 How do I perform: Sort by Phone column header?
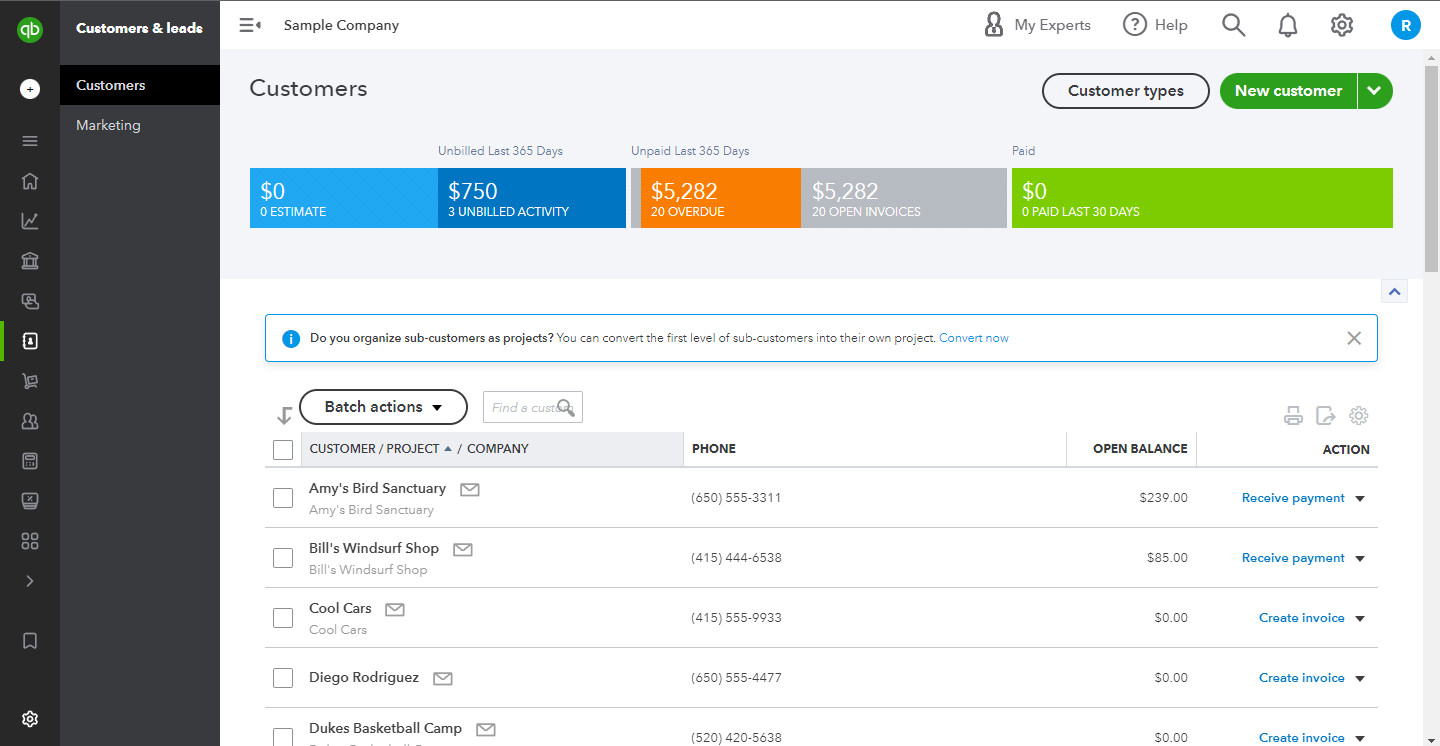coord(714,449)
